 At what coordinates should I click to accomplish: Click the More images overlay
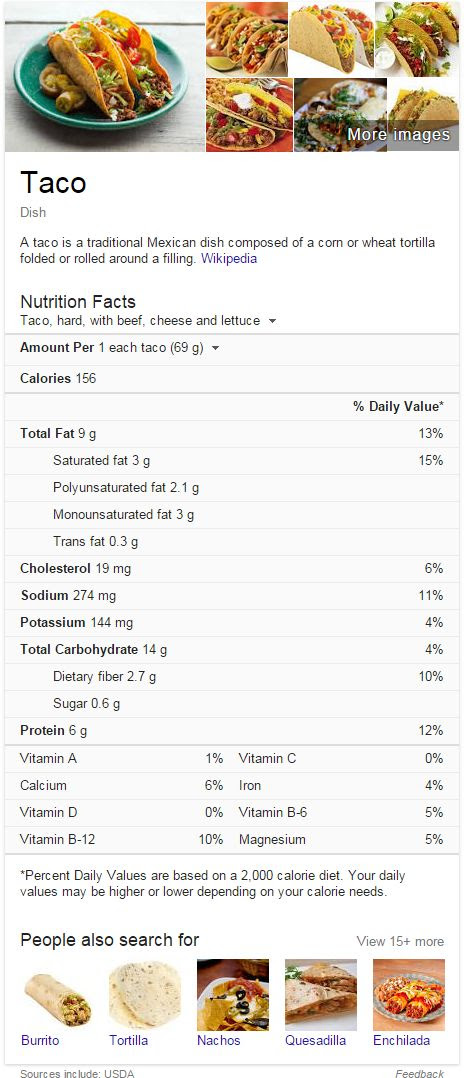click(x=399, y=135)
